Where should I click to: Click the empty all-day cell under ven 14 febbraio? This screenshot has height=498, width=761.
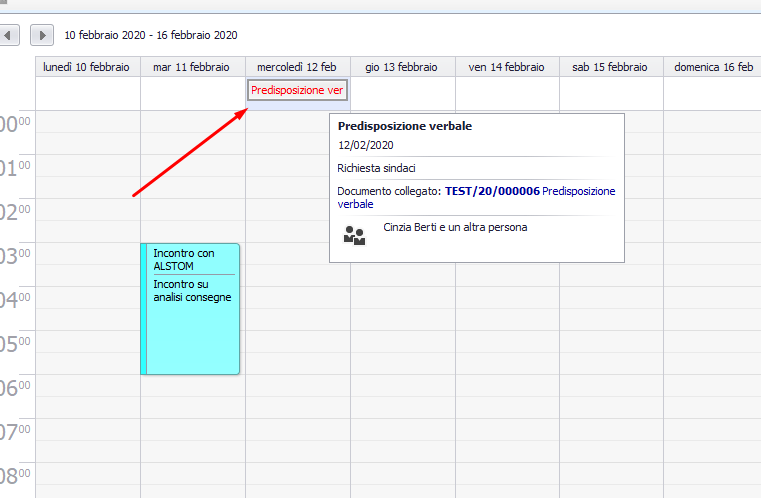pos(506,93)
